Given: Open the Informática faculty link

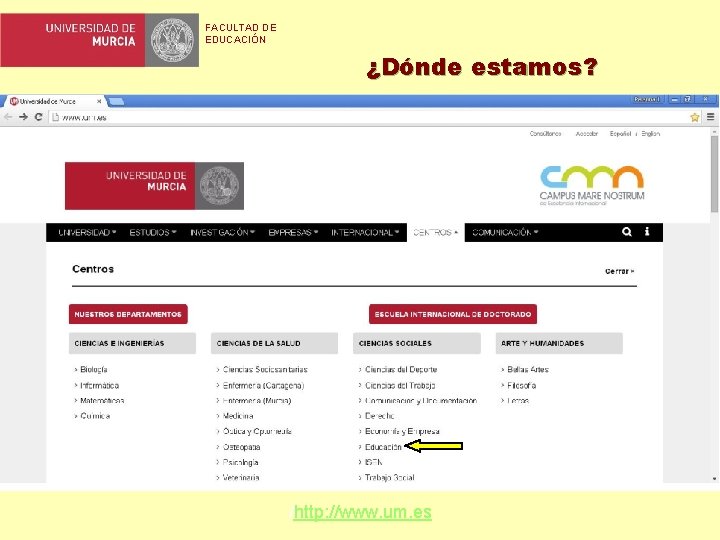Looking at the screenshot, I should pyautogui.click(x=100, y=385).
